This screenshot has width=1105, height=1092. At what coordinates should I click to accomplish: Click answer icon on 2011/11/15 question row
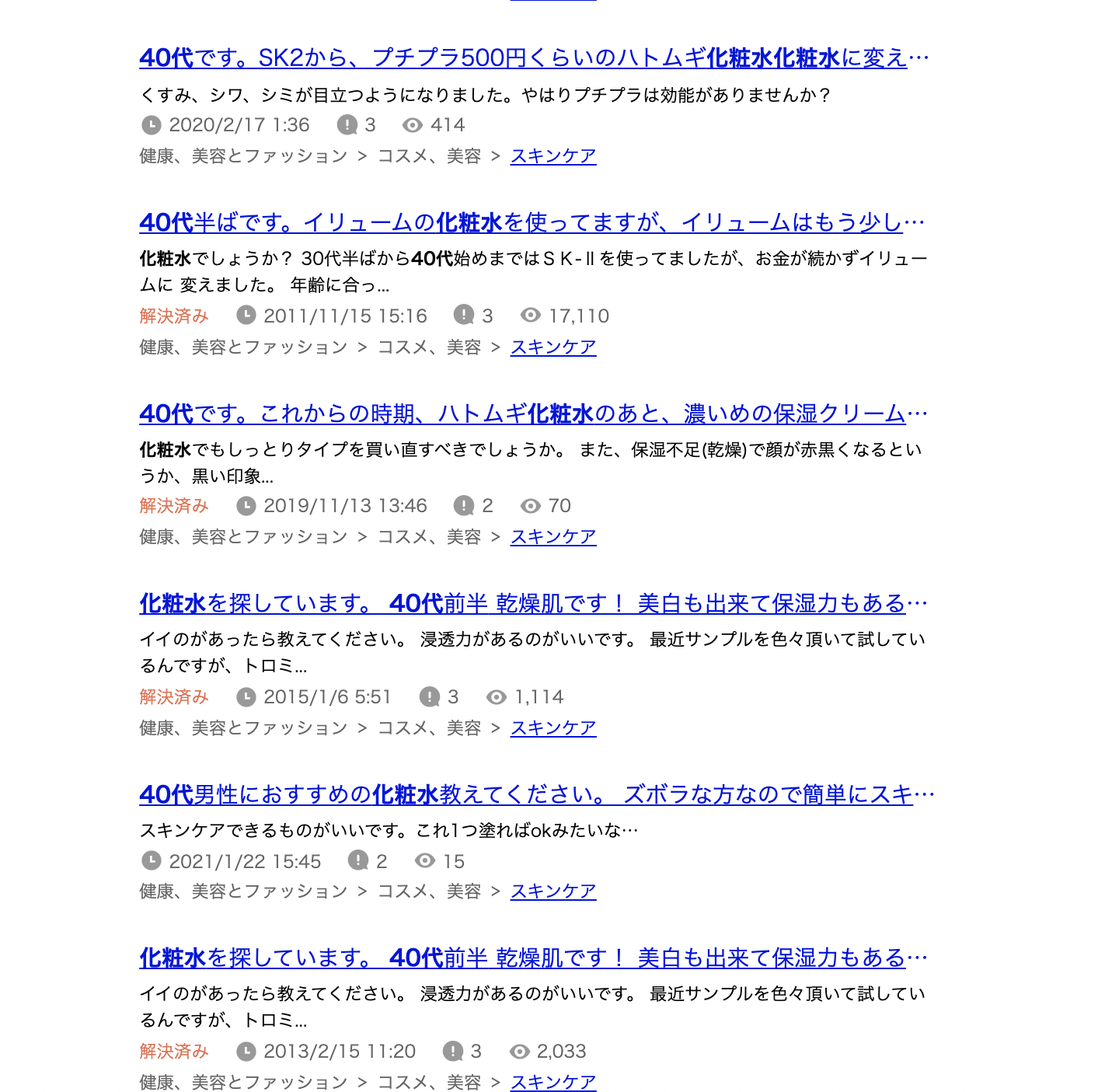pyautogui.click(x=464, y=316)
